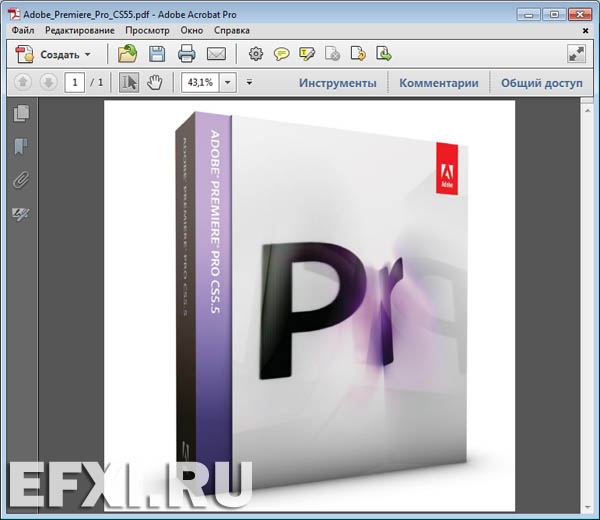Save the file with floppy icon
Screen dimensions: 600x520
click(x=157, y=54)
